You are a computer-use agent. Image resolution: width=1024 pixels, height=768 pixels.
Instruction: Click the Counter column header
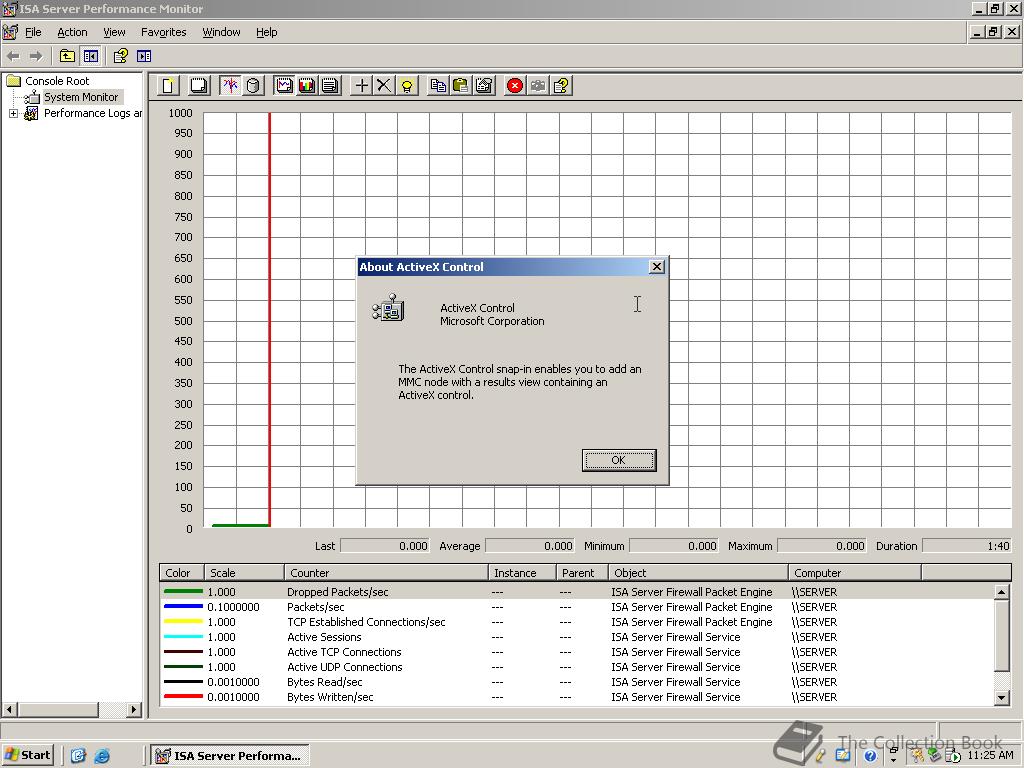(386, 573)
